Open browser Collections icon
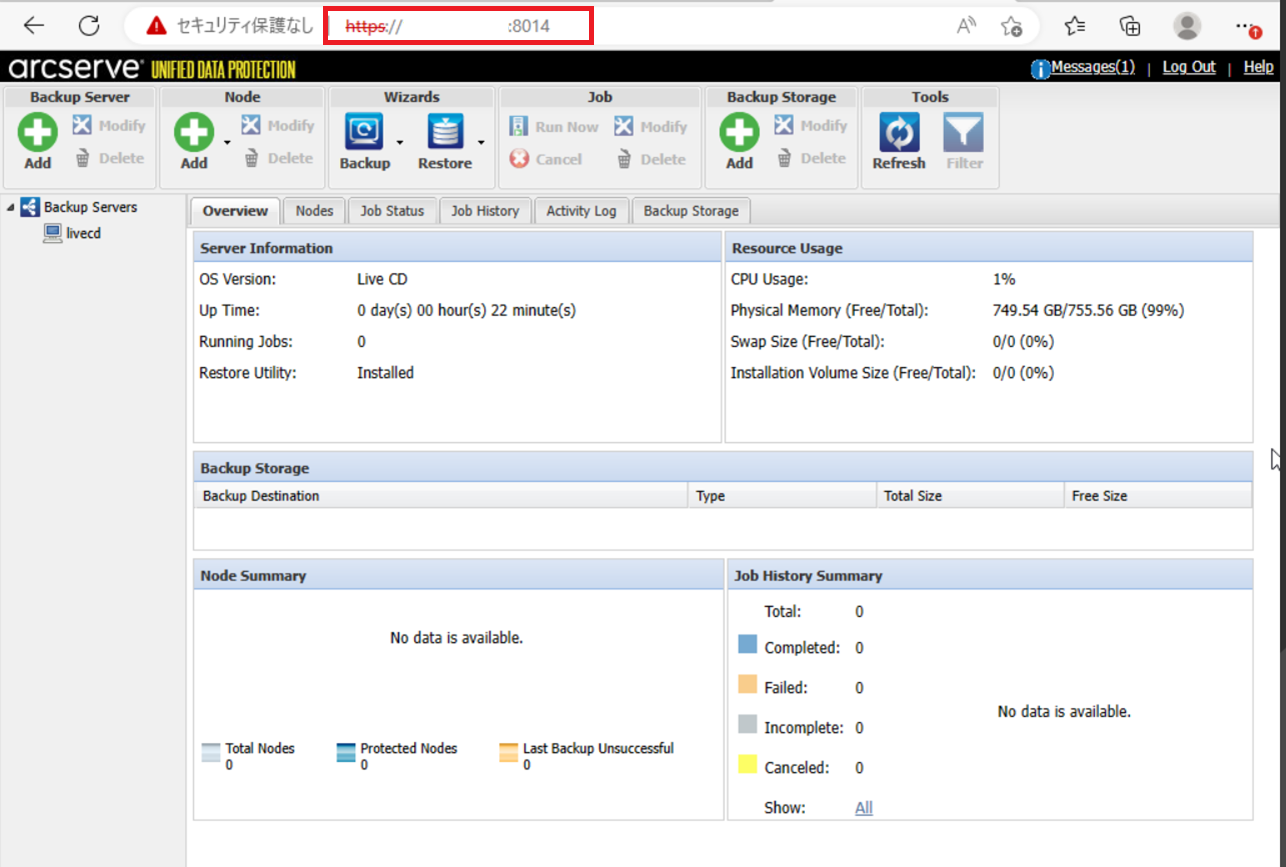This screenshot has width=1286, height=867. (1130, 26)
